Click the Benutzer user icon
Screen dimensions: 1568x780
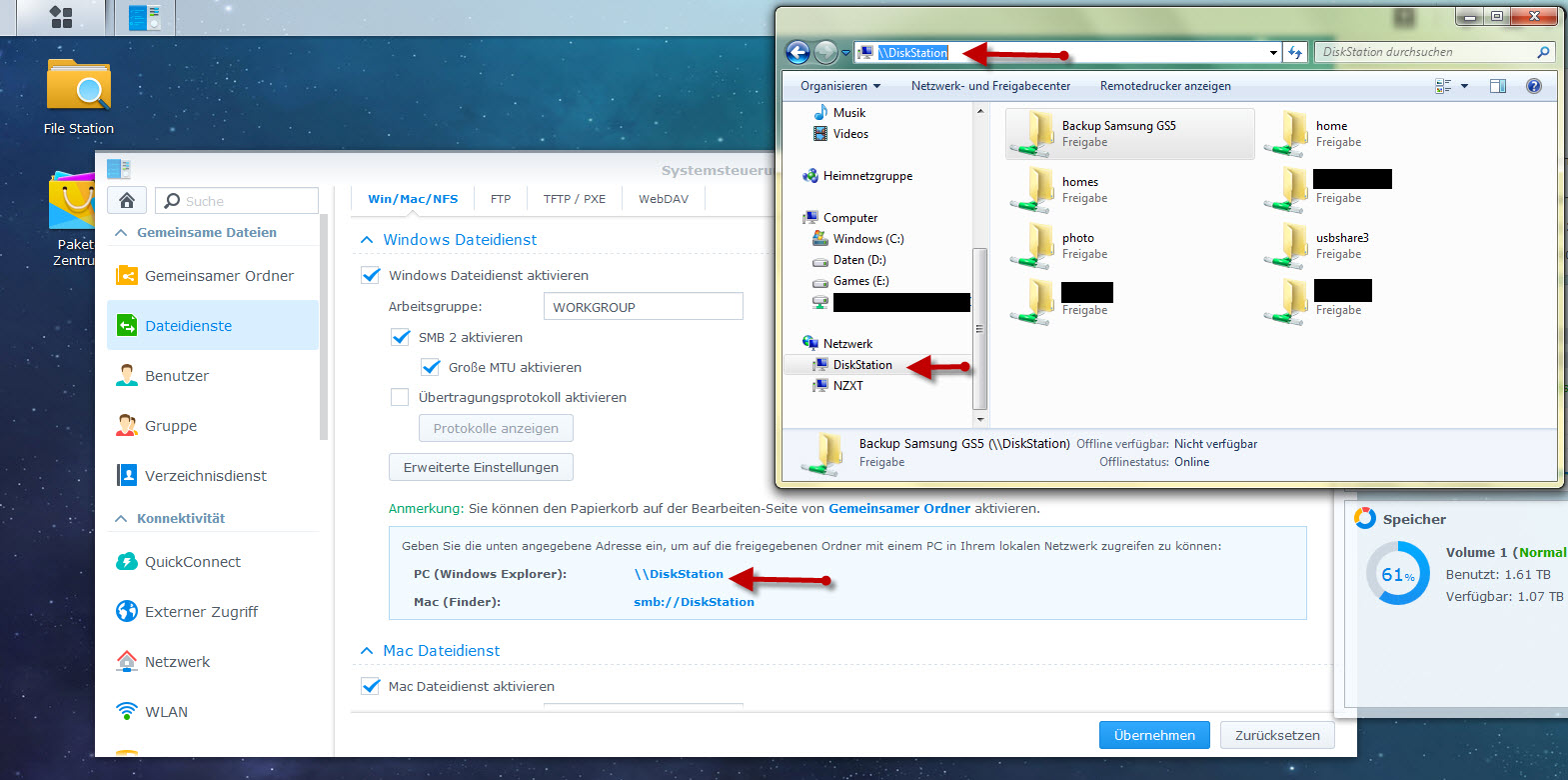tap(127, 375)
